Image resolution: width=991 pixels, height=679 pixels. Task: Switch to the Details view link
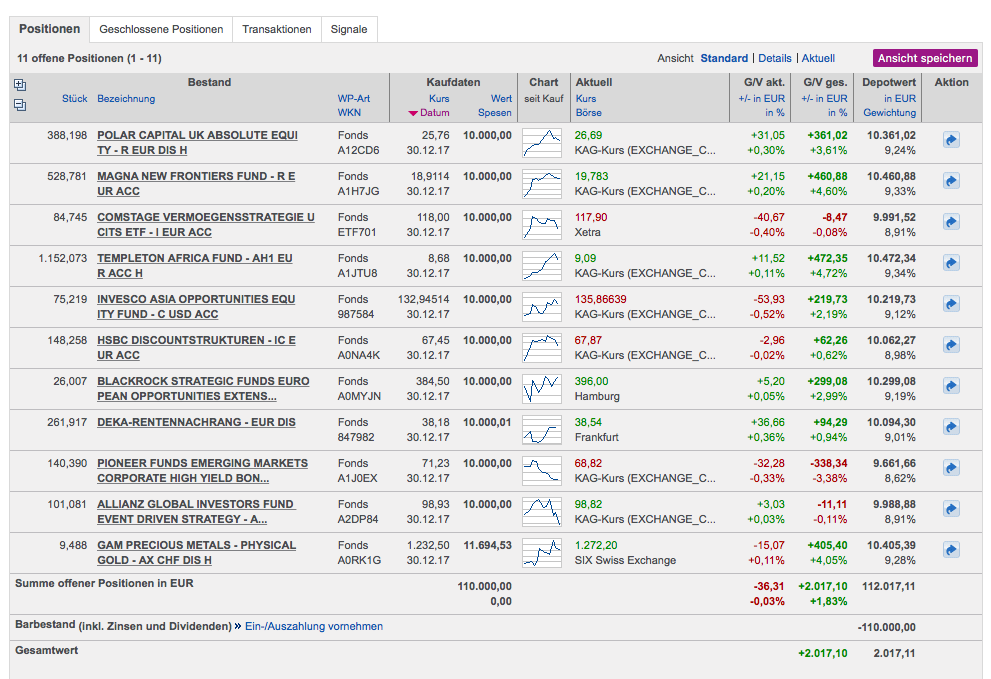click(x=775, y=58)
